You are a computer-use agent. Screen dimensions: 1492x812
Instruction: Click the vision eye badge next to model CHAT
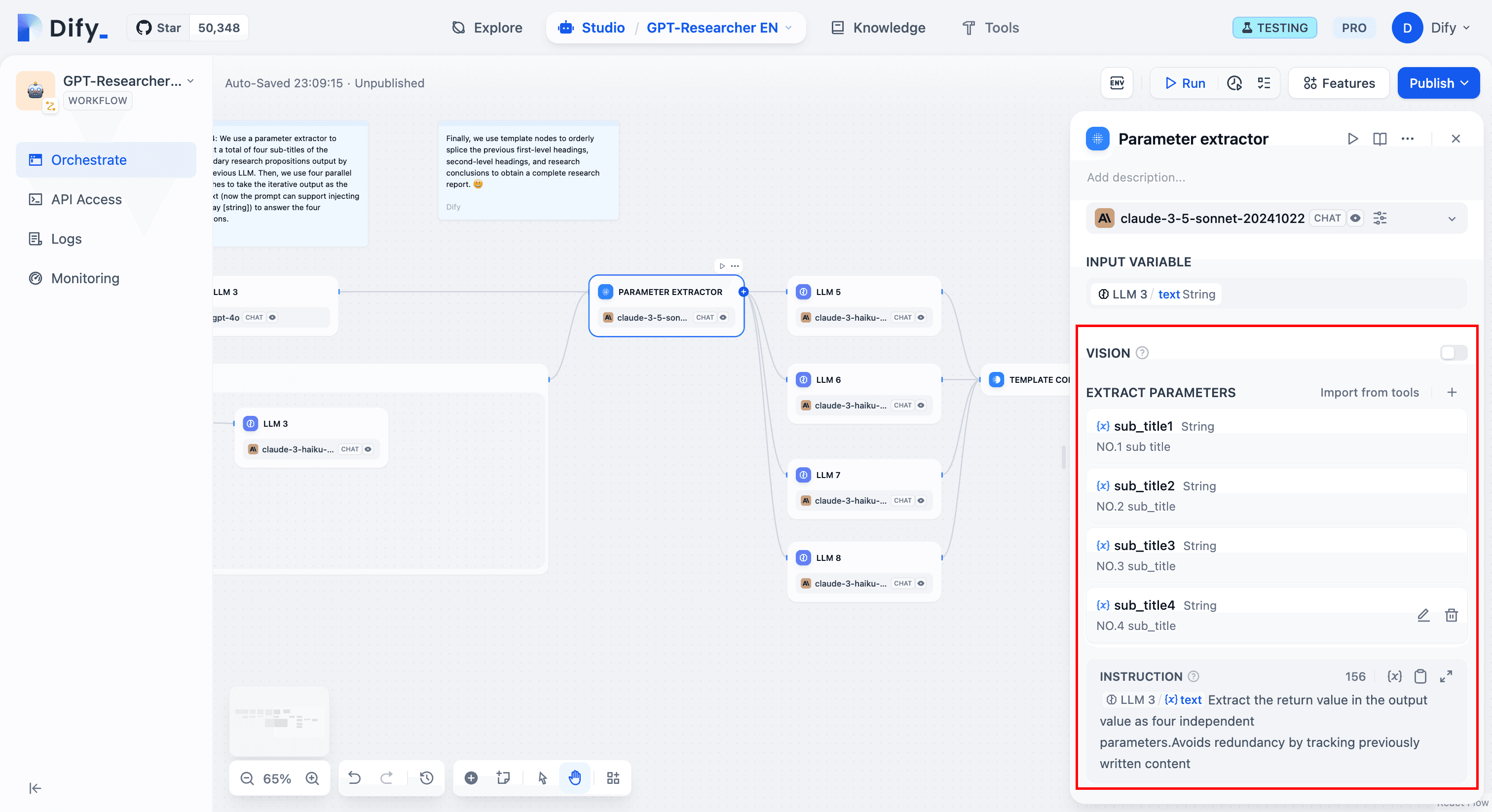tap(1355, 219)
